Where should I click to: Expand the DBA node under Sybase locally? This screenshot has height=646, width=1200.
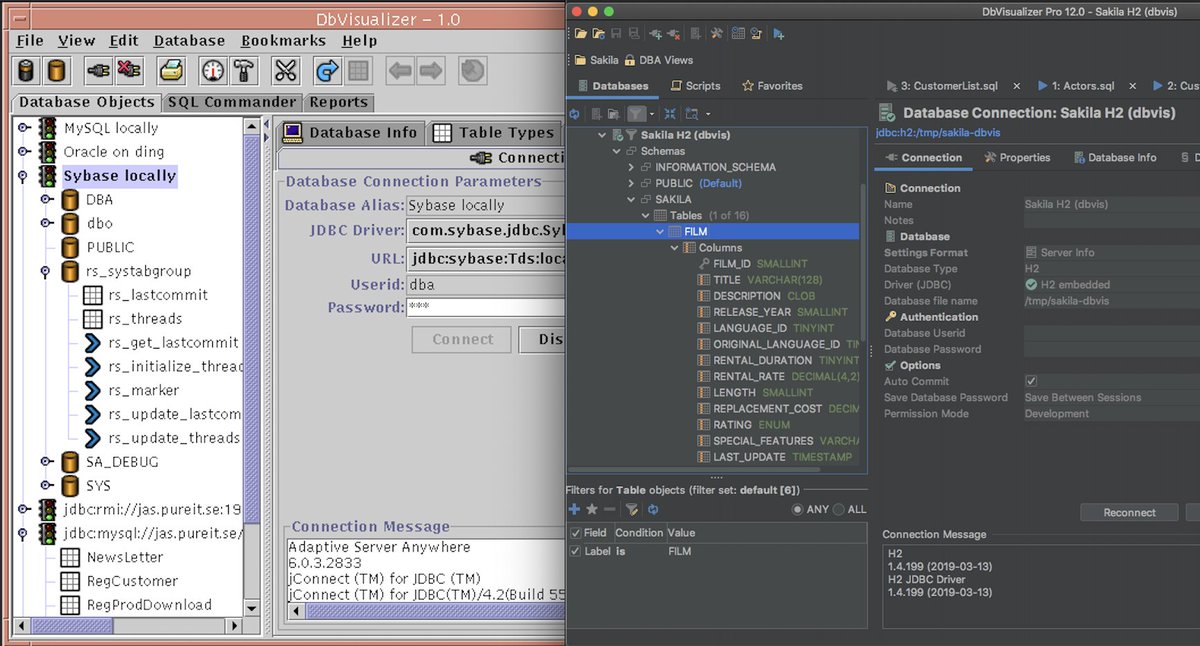[x=46, y=199]
